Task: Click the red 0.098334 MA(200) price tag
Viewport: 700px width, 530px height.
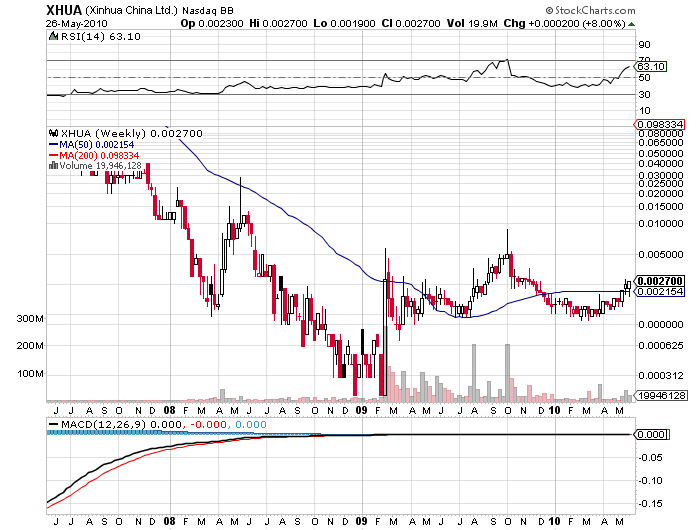Action: tap(660, 125)
